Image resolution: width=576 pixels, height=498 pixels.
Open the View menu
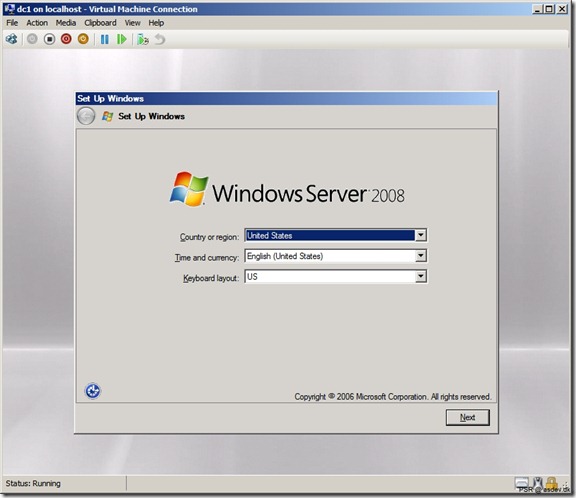click(x=133, y=23)
